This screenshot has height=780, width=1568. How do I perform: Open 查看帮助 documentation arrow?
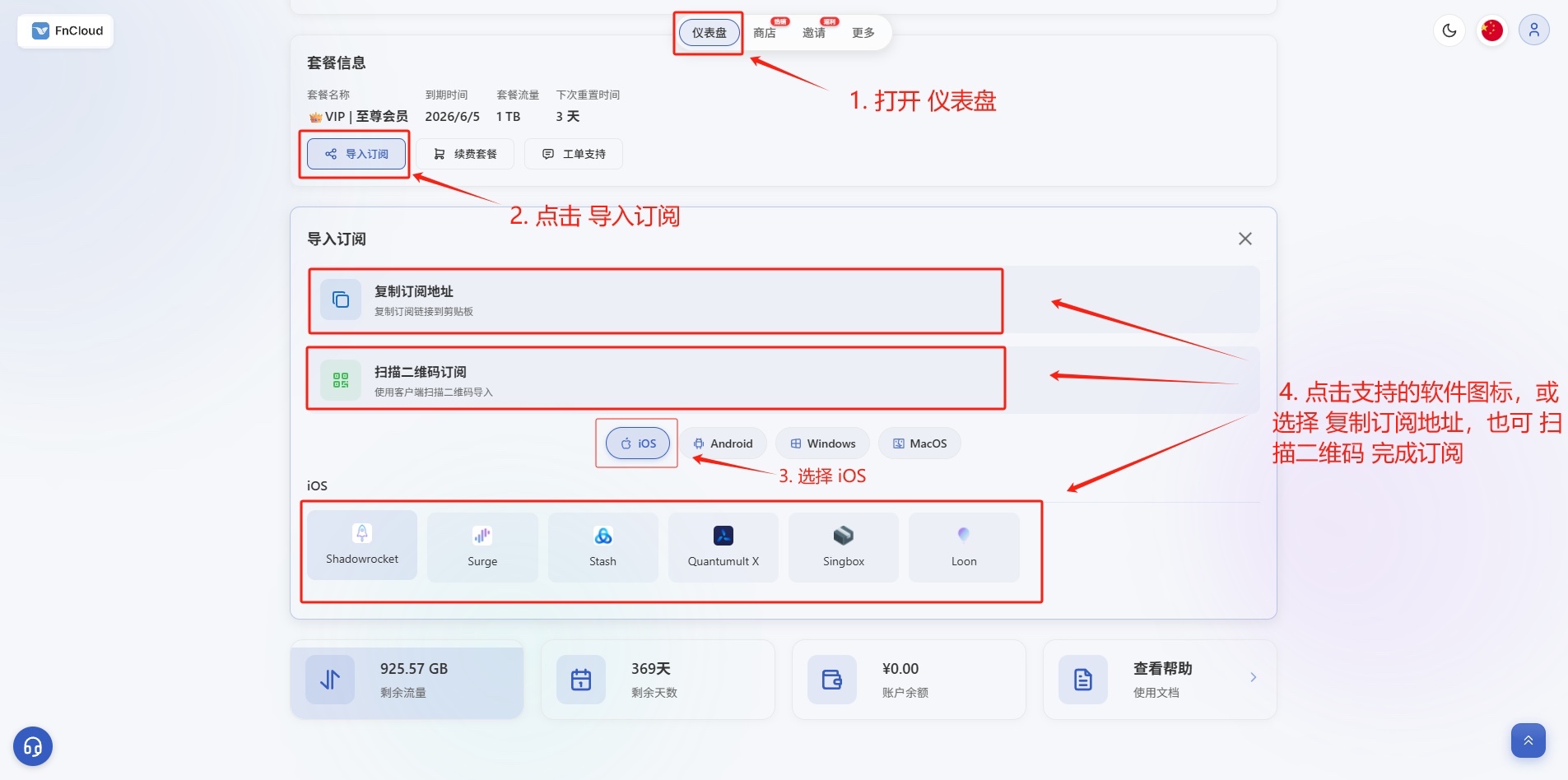pos(1253,678)
